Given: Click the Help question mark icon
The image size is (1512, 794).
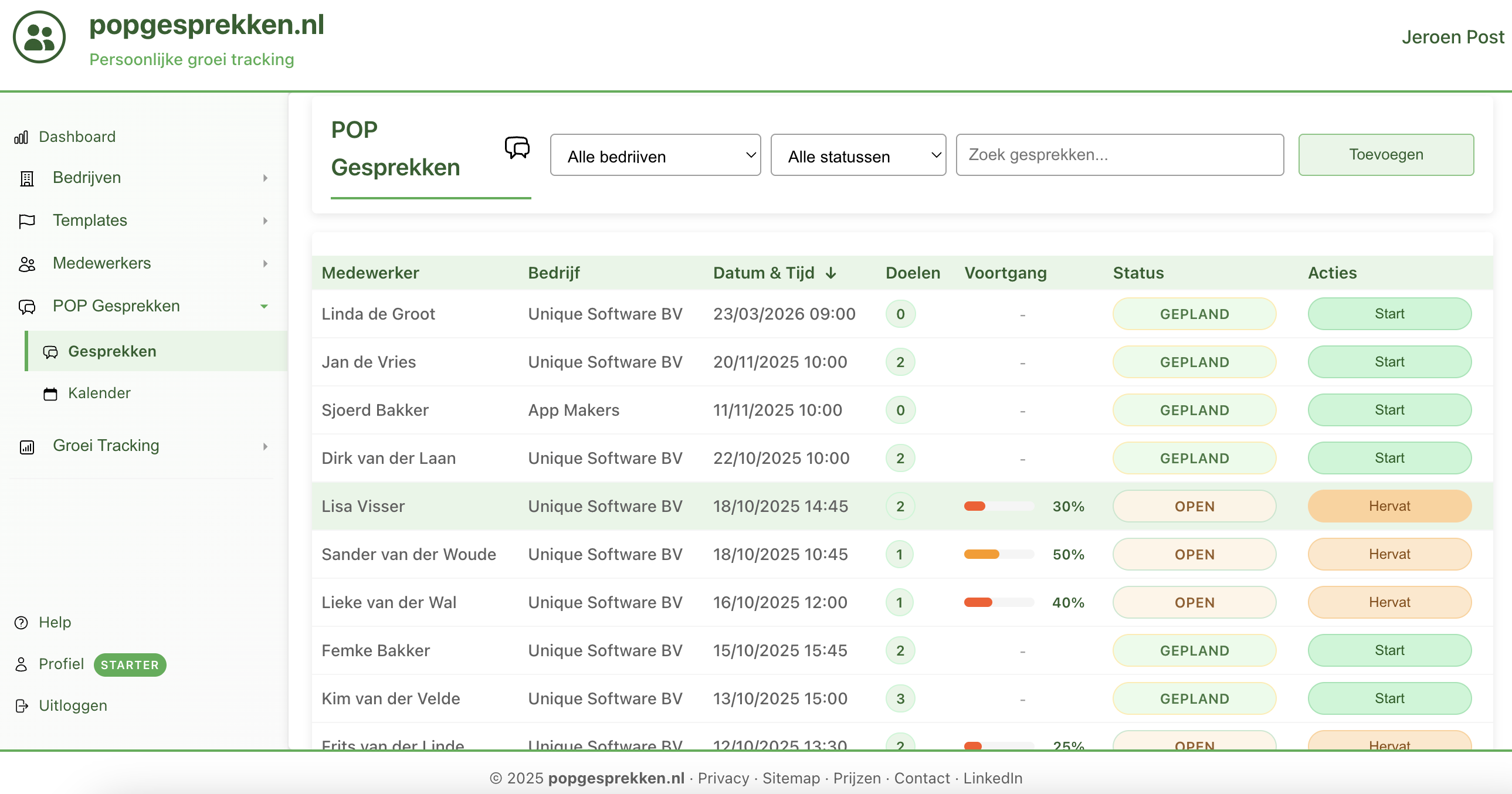Looking at the screenshot, I should (21, 623).
